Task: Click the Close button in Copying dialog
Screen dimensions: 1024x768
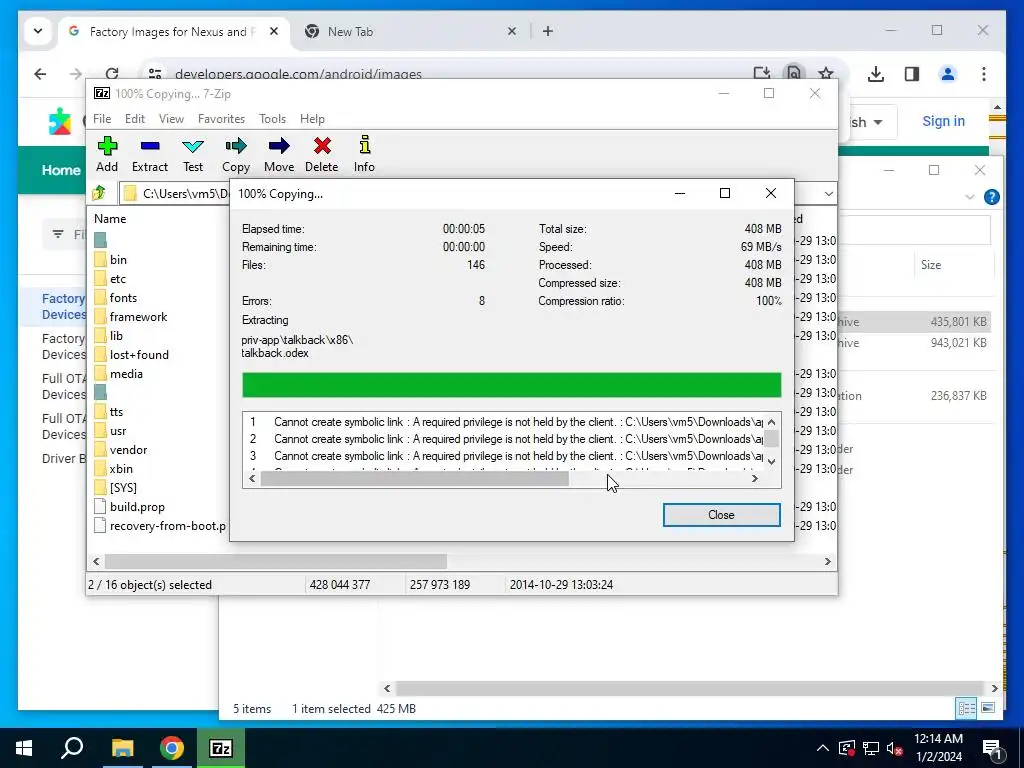Action: 721,515
